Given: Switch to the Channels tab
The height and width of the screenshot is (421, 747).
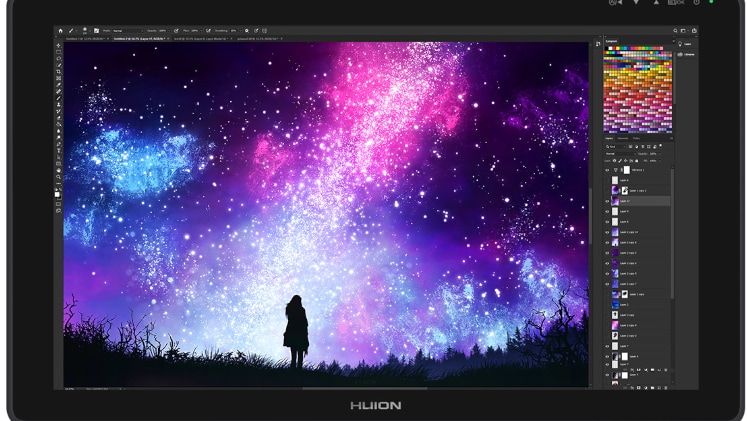Looking at the screenshot, I should coord(623,138).
